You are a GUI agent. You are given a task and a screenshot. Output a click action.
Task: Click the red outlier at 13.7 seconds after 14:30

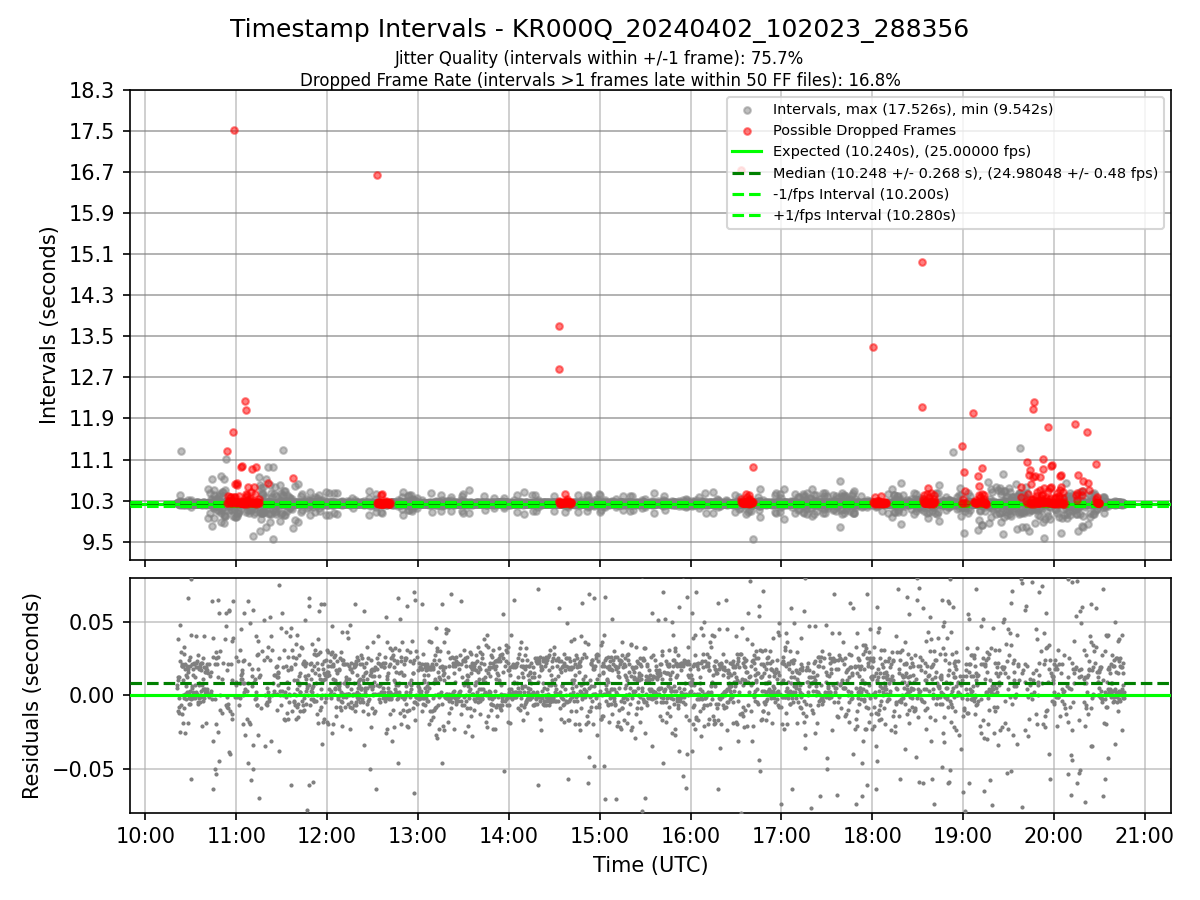pos(559,326)
